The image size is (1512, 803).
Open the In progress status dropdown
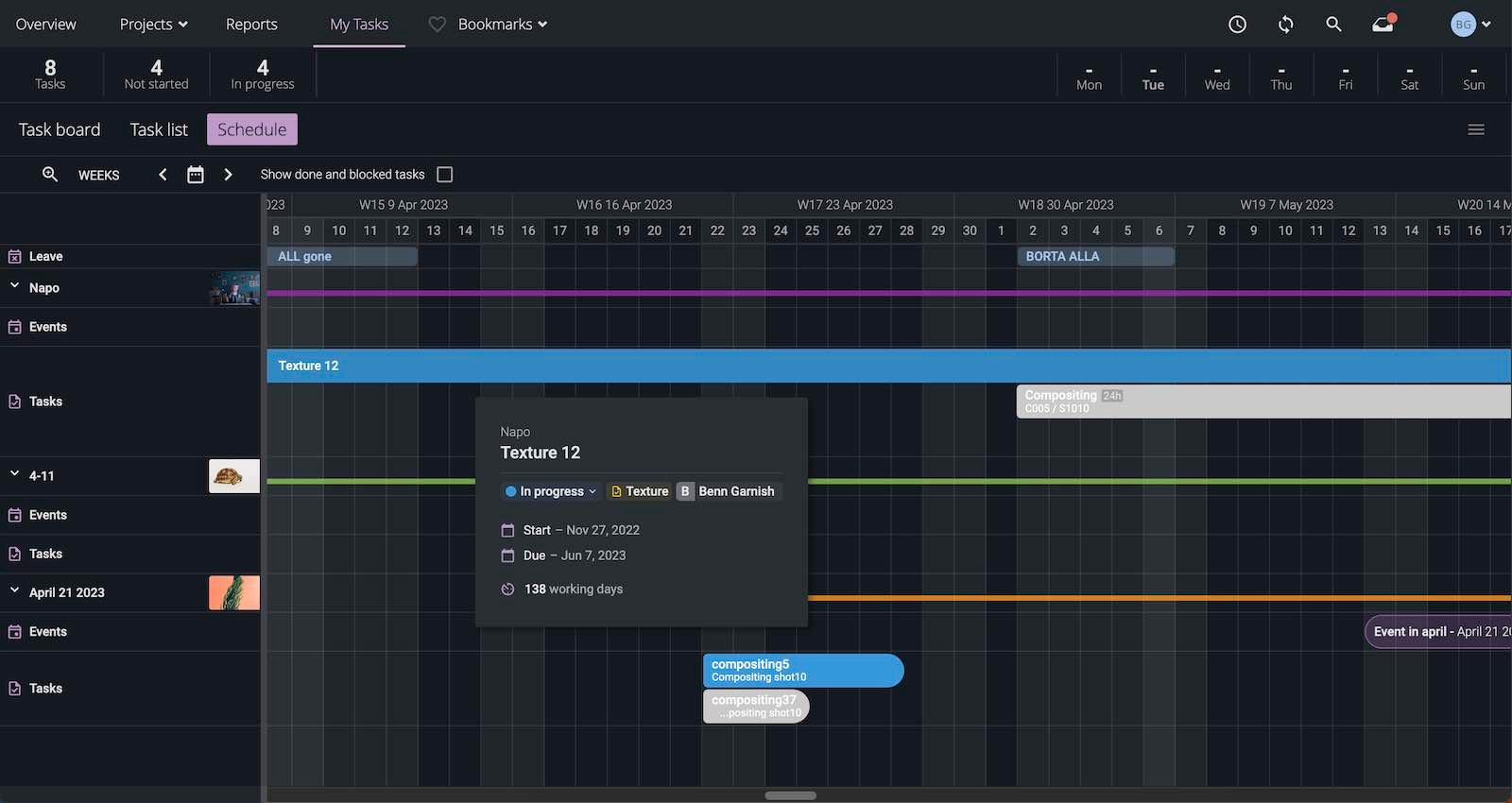point(551,491)
